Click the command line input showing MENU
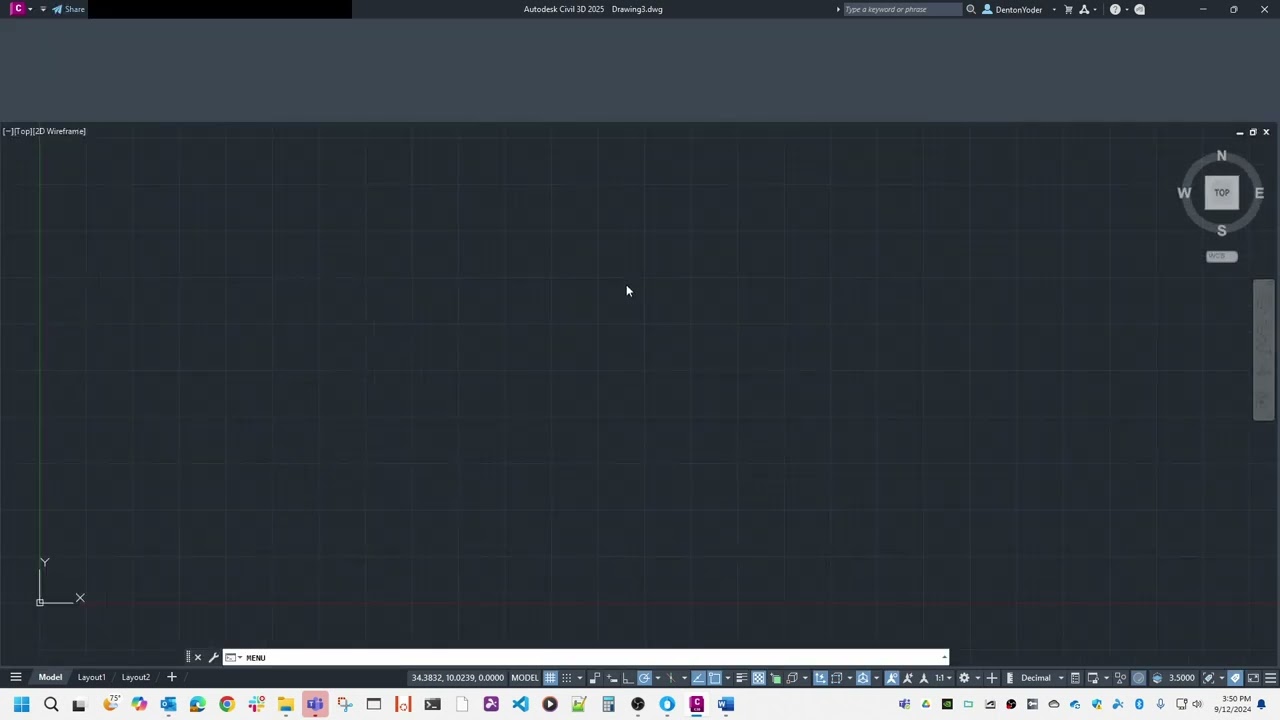Screen dimensions: 1280x720 (585, 657)
